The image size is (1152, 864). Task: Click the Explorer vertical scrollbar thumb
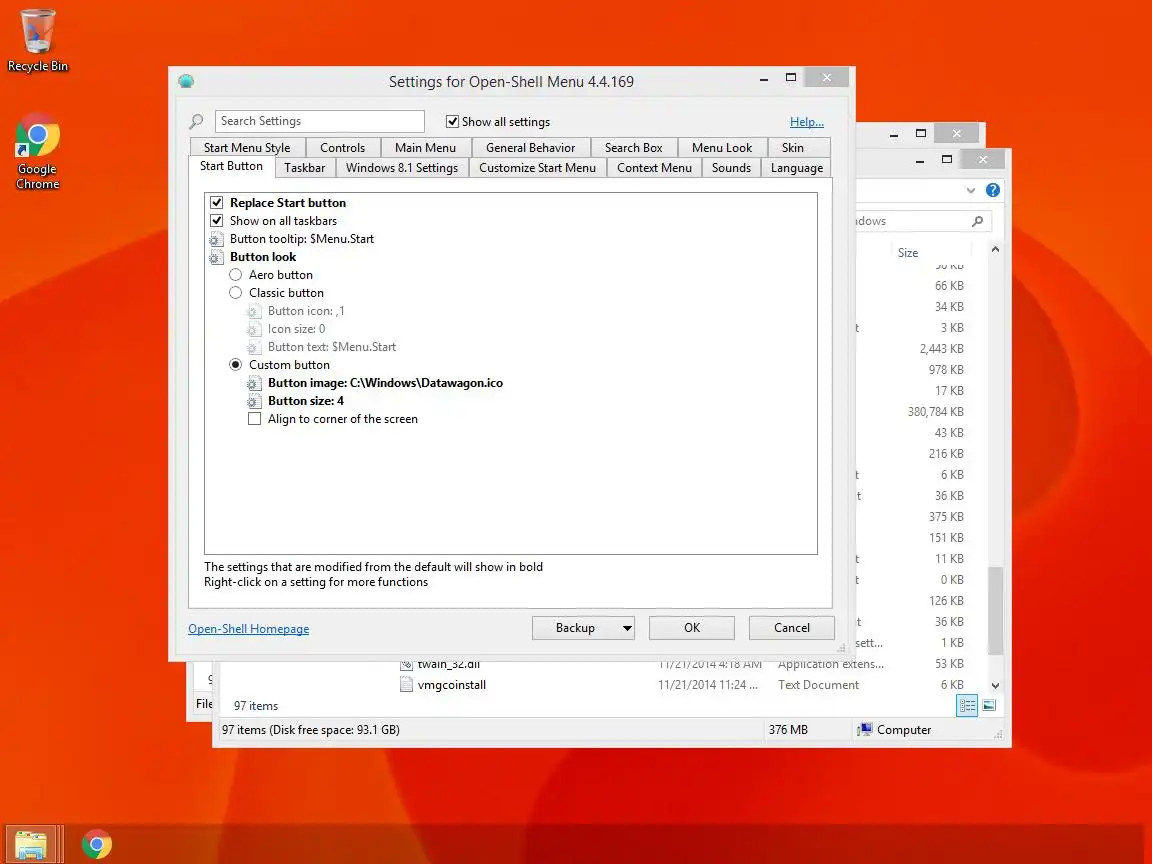coord(995,611)
